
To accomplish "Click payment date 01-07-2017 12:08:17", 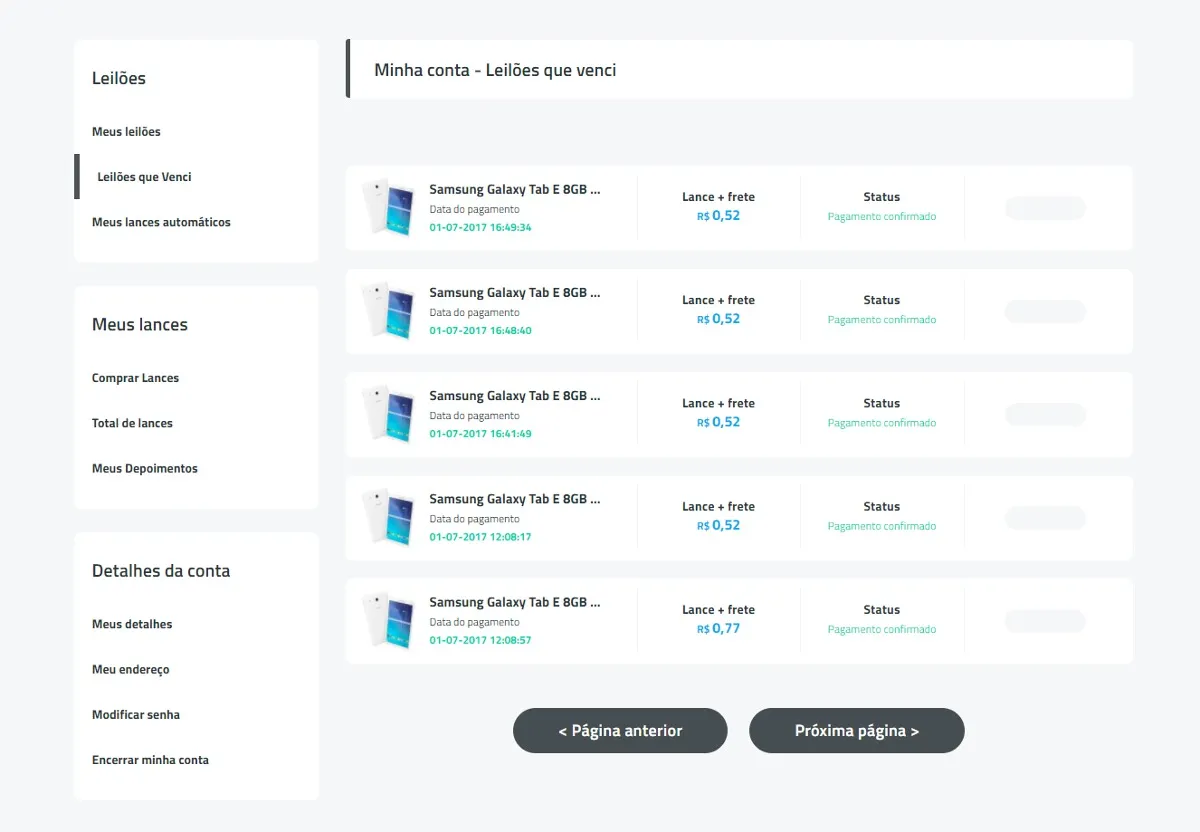I will pos(480,536).
